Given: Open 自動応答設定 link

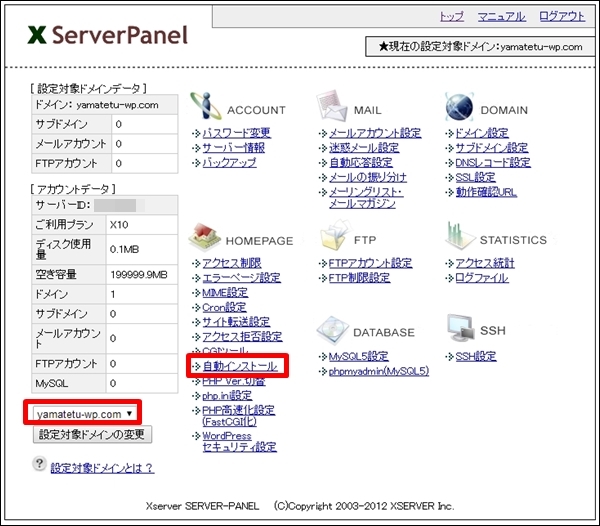Looking at the screenshot, I should [x=361, y=163].
